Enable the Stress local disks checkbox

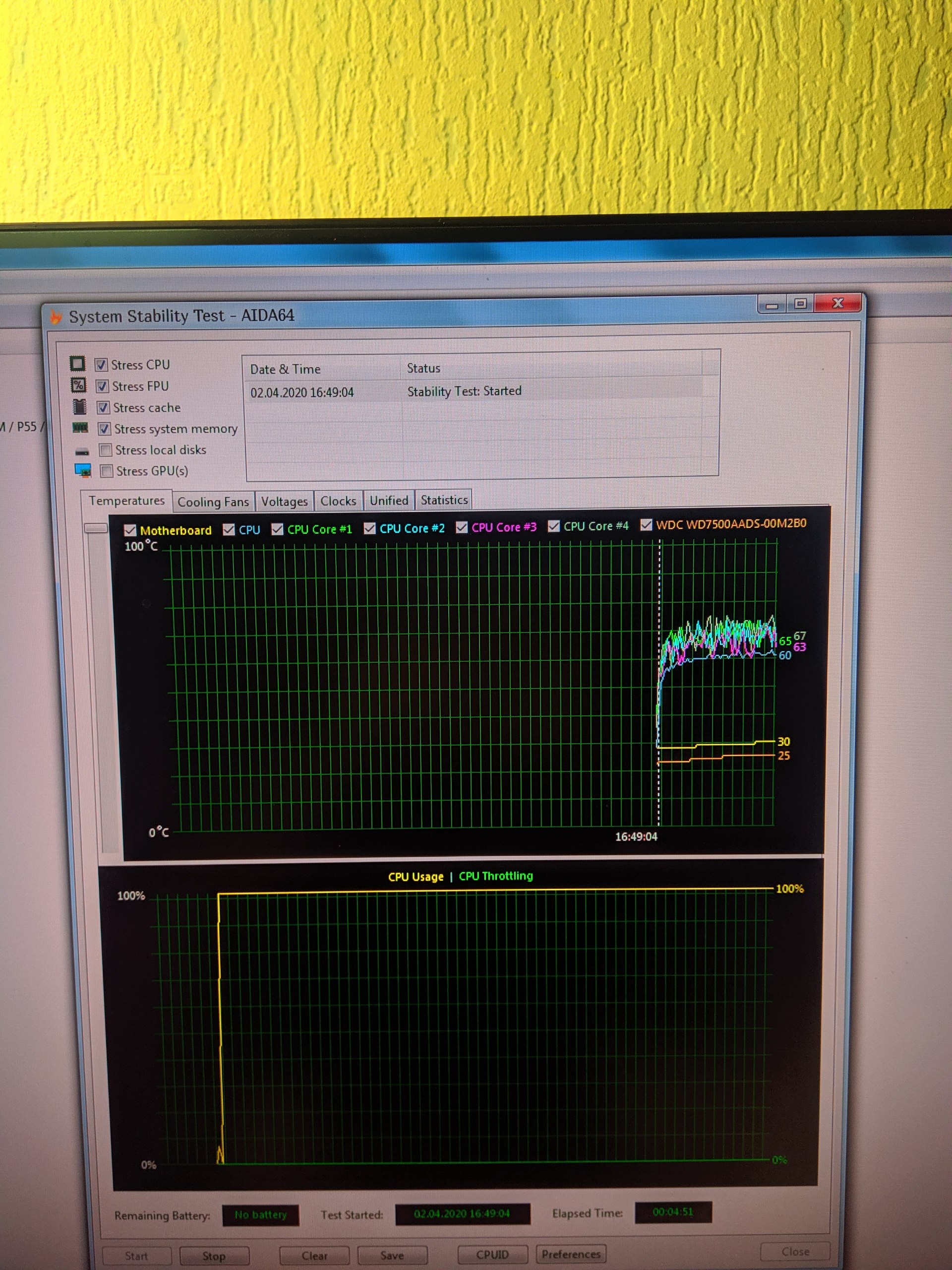coord(106,449)
